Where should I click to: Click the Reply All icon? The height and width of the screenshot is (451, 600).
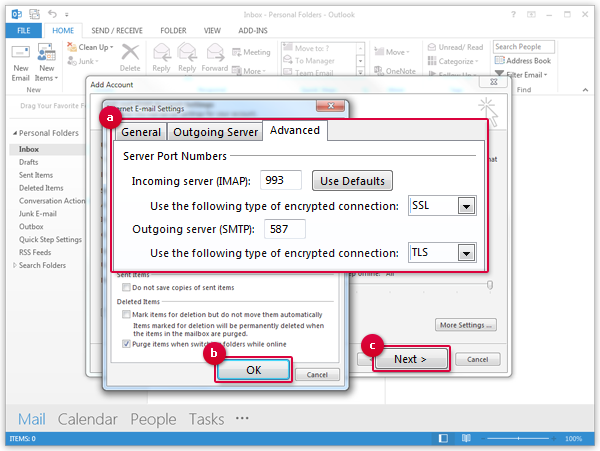click(x=186, y=55)
